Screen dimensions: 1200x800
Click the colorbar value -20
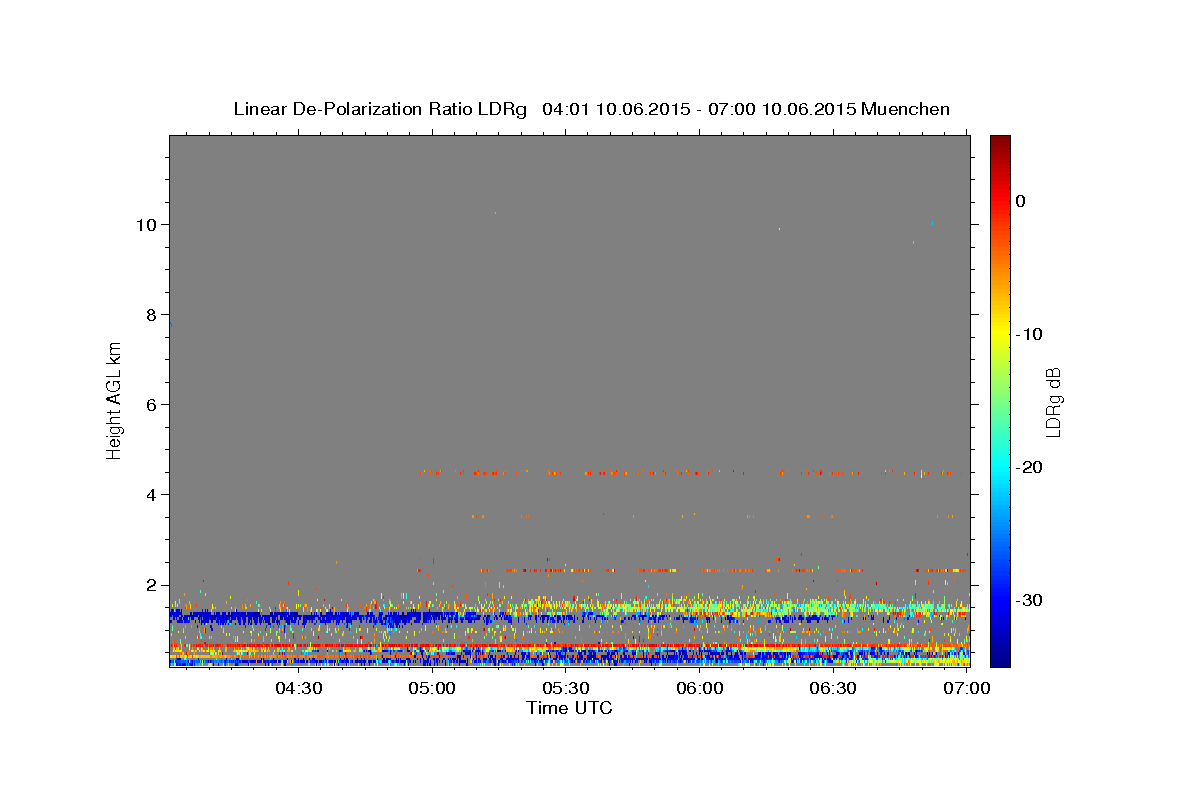[1030, 467]
